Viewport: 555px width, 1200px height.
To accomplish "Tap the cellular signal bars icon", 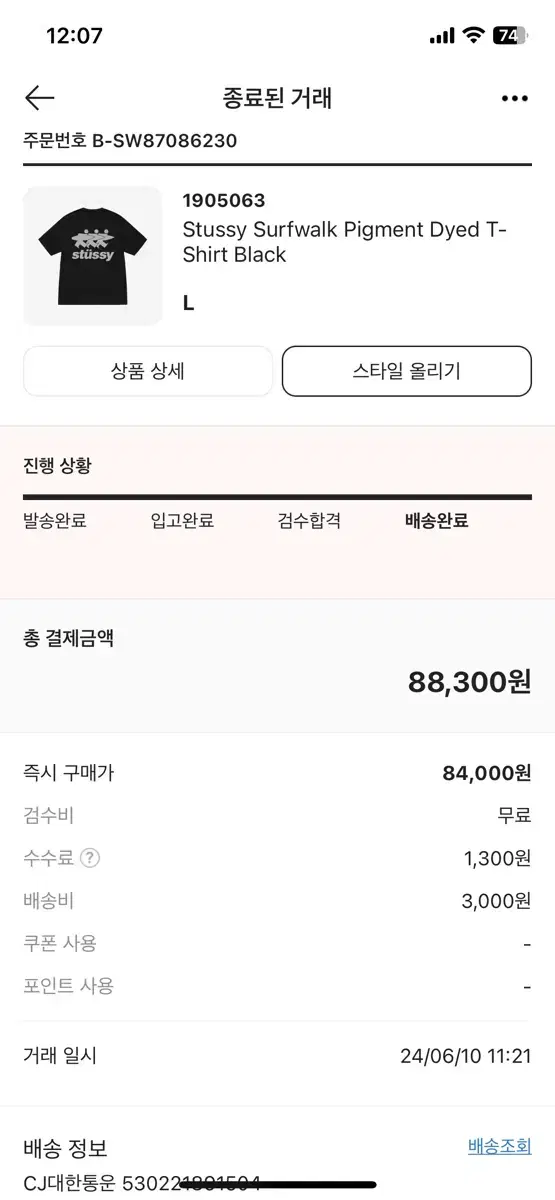I will 441,36.
